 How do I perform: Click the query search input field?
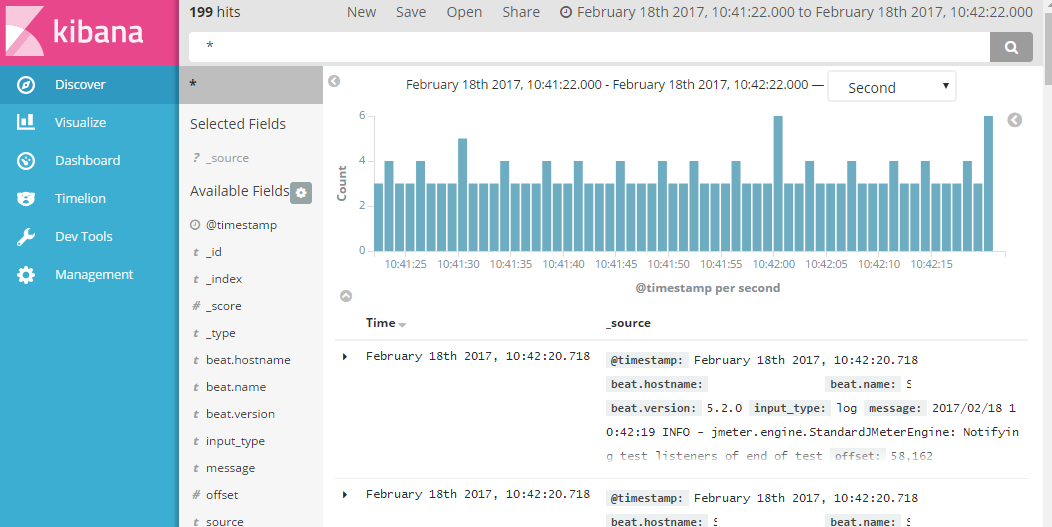pos(589,47)
